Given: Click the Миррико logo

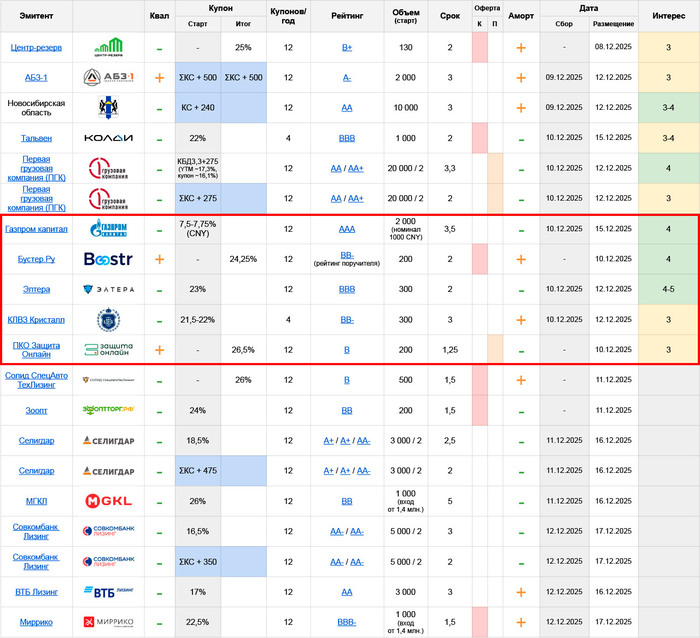Looking at the screenshot, I should click(107, 622).
